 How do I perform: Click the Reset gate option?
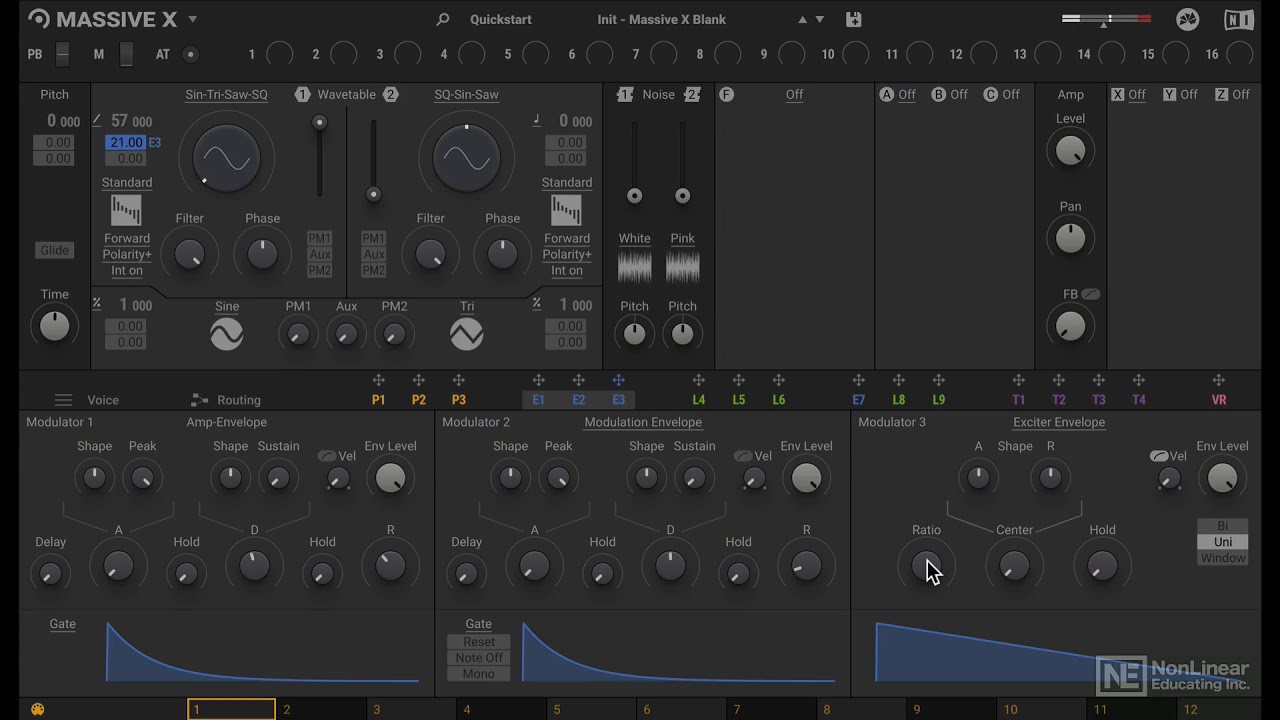pyautogui.click(x=478, y=642)
